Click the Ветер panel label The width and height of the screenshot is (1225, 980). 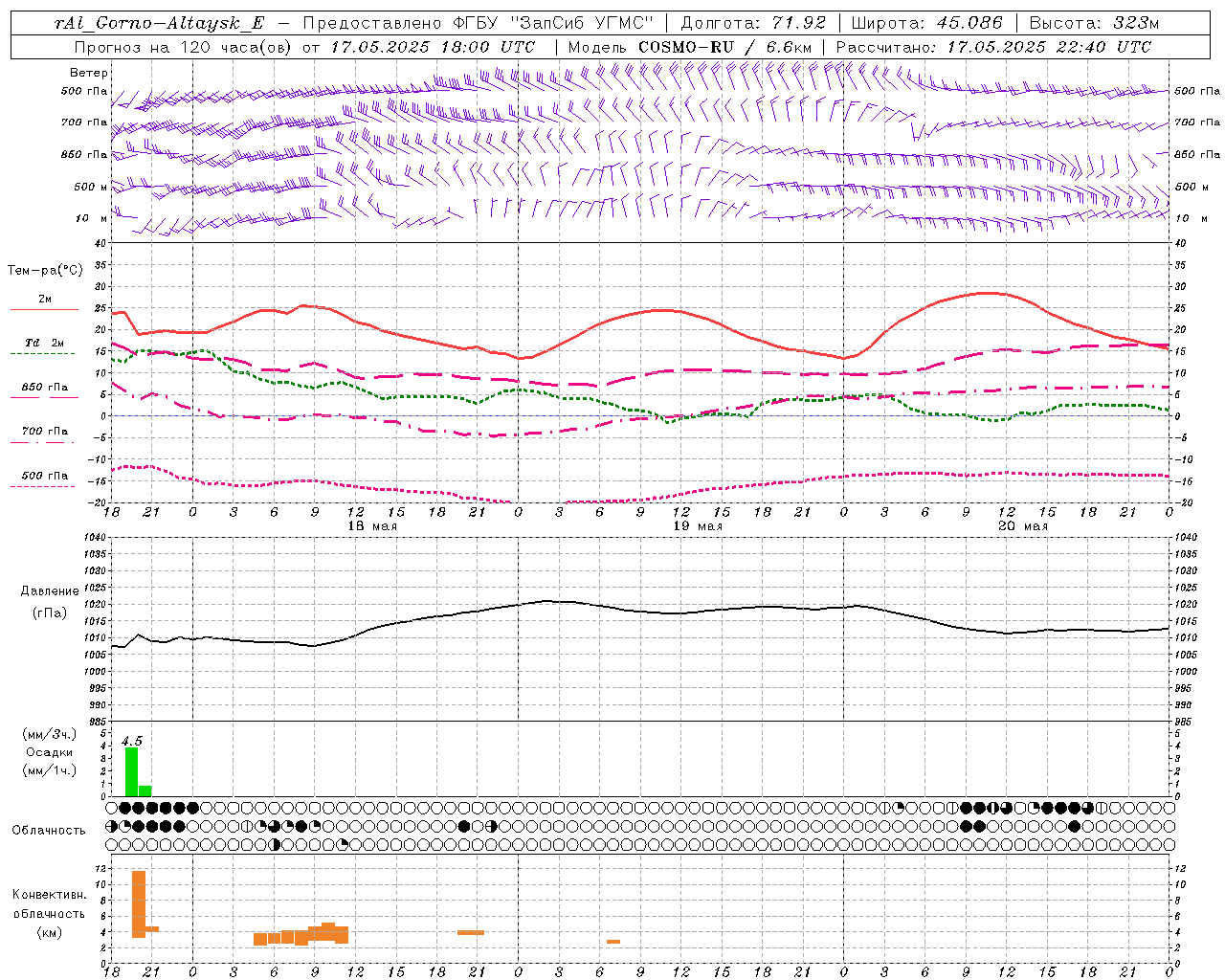(x=89, y=73)
